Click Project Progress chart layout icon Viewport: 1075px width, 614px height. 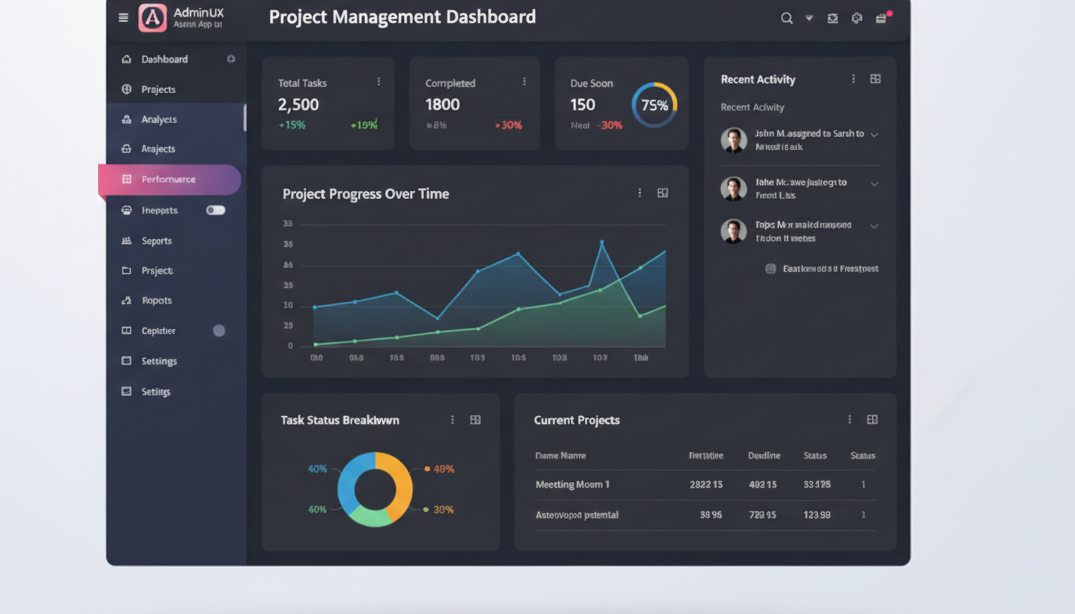(662, 193)
